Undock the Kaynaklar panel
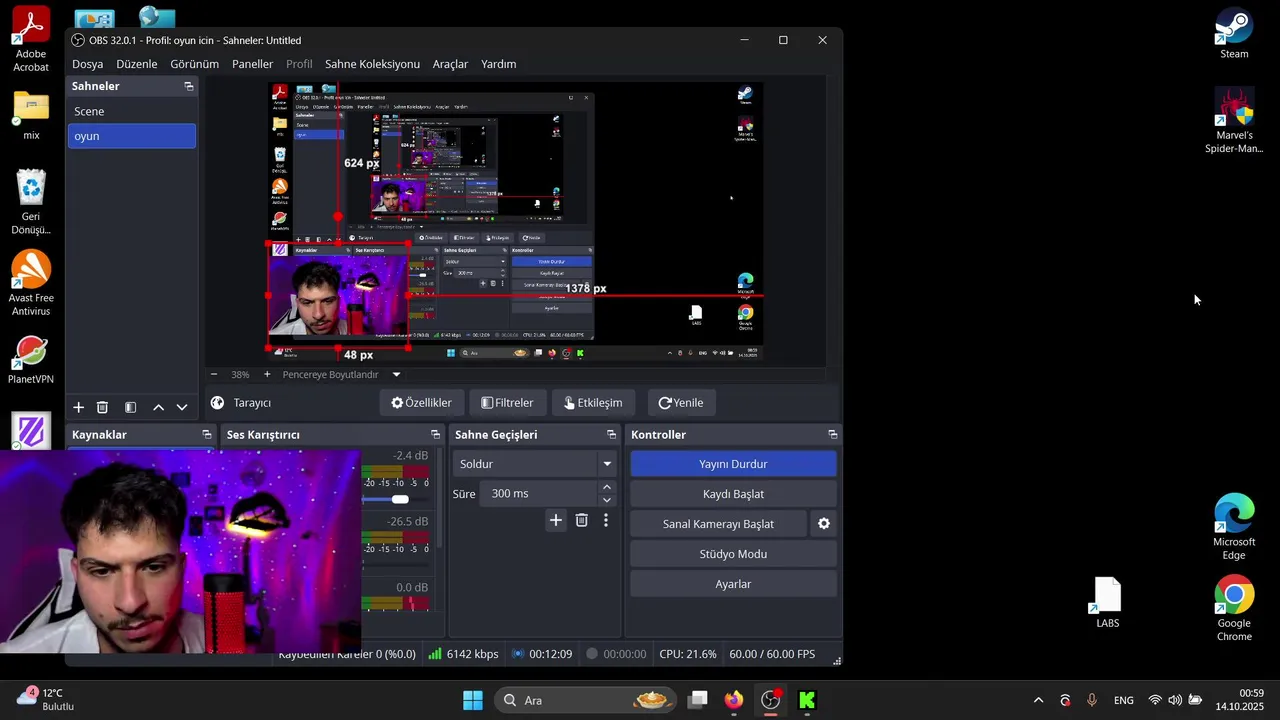The image size is (1280, 720). [207, 435]
